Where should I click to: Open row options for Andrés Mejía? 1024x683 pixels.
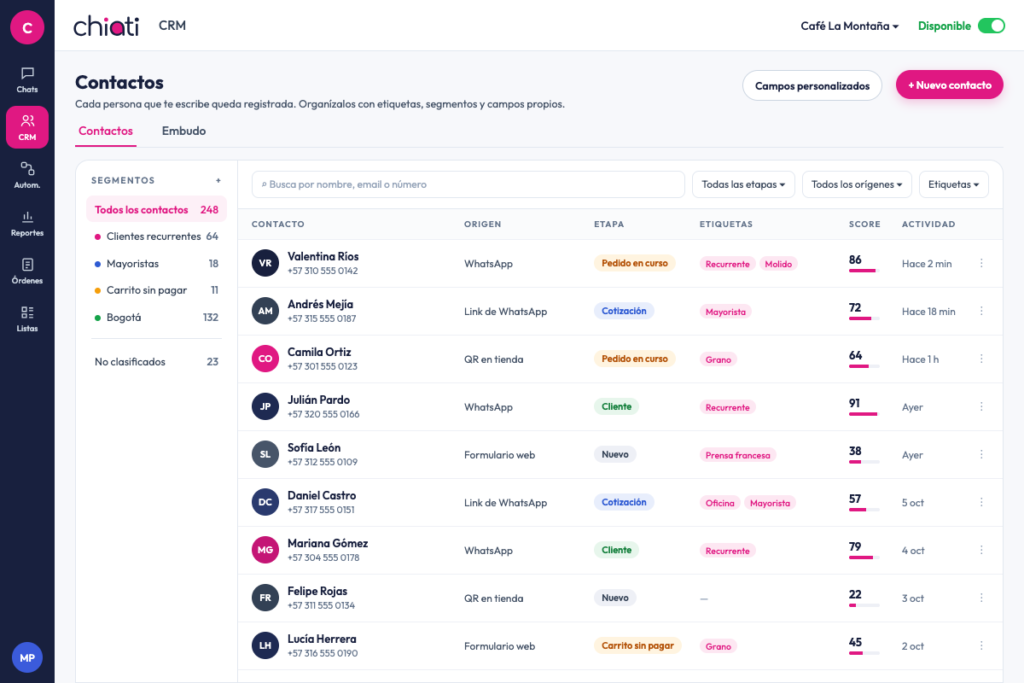pos(981,311)
